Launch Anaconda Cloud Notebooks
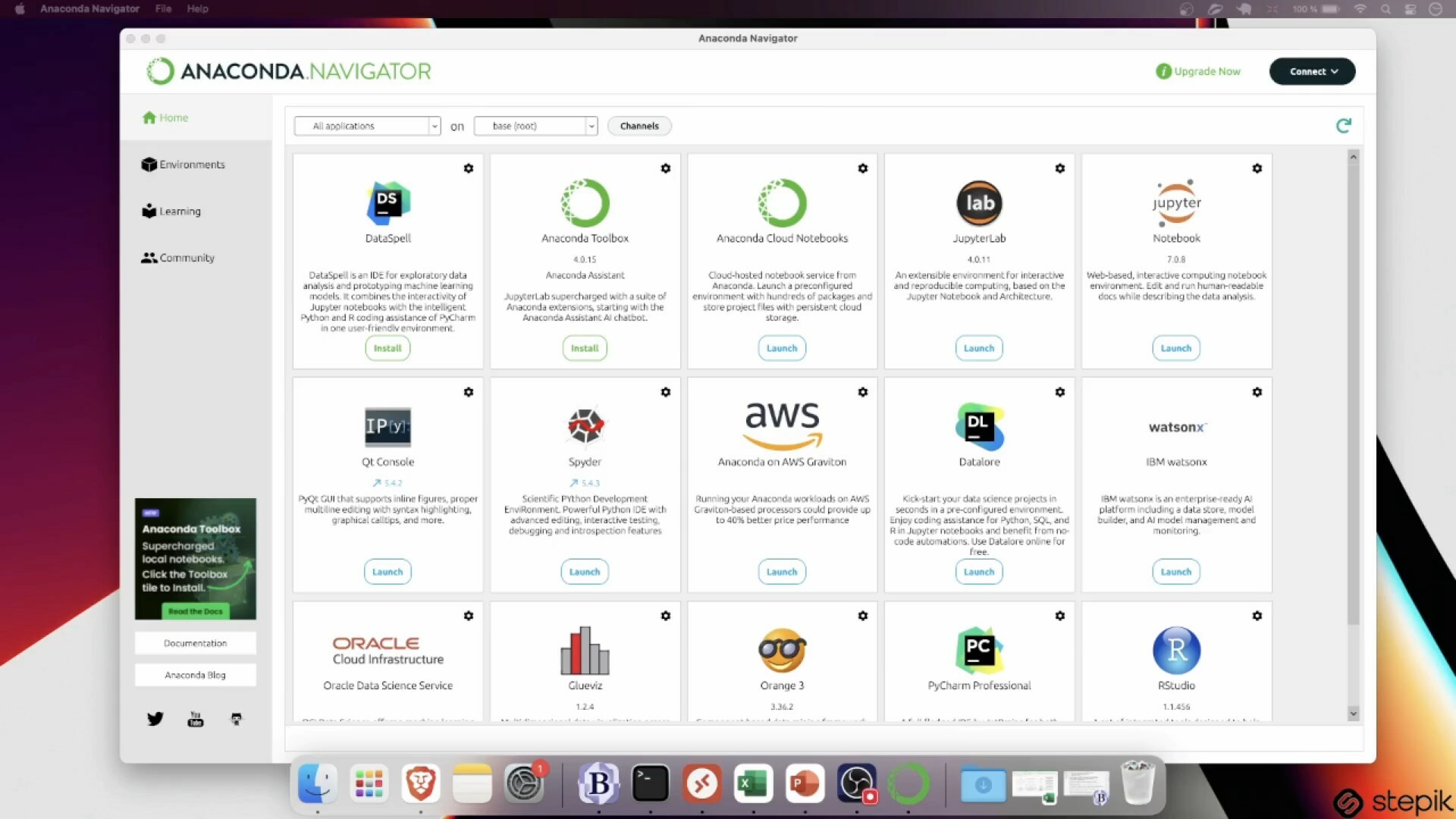The height and width of the screenshot is (819, 1456). click(782, 348)
